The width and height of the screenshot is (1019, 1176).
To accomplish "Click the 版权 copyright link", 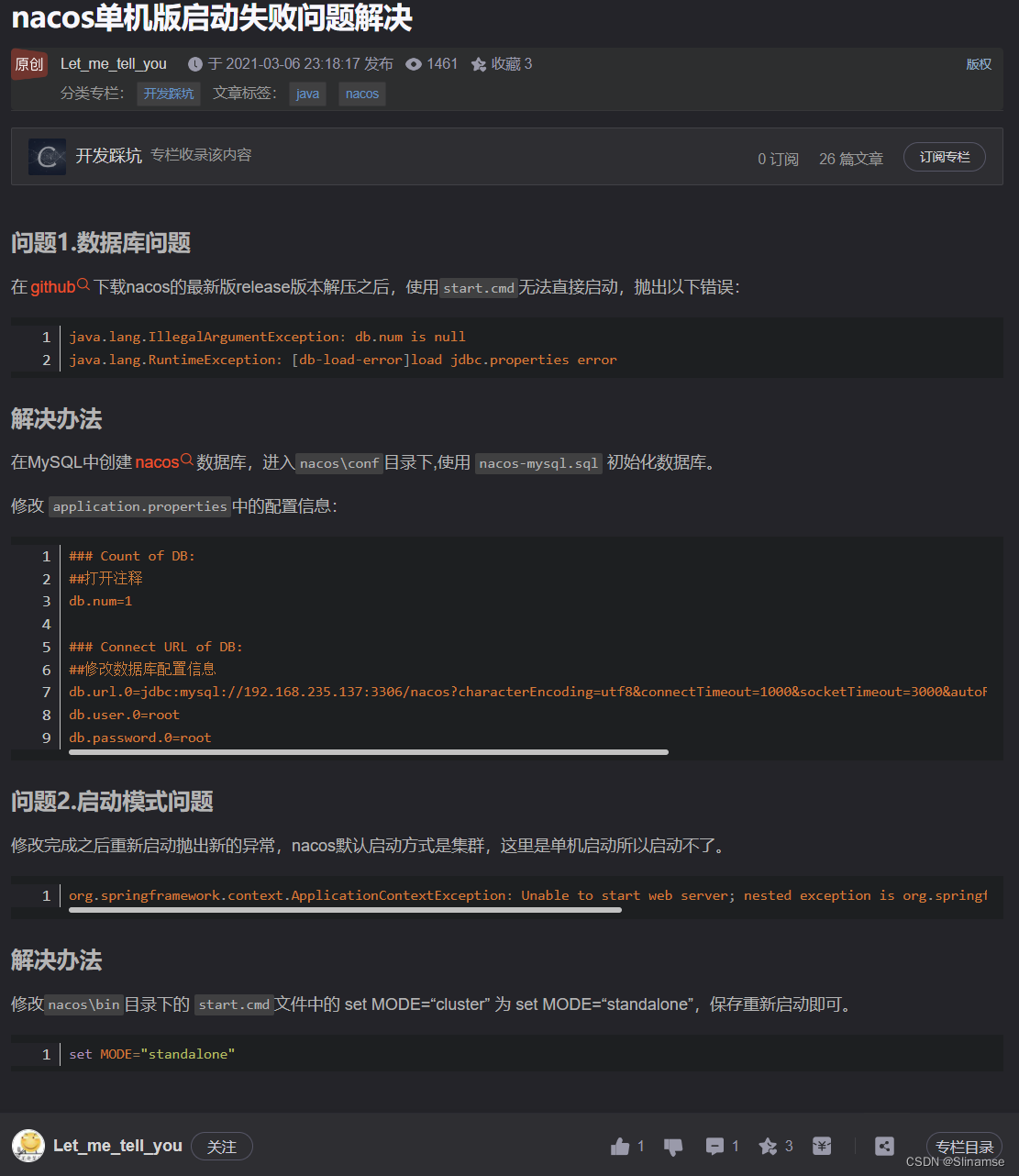I will (979, 64).
